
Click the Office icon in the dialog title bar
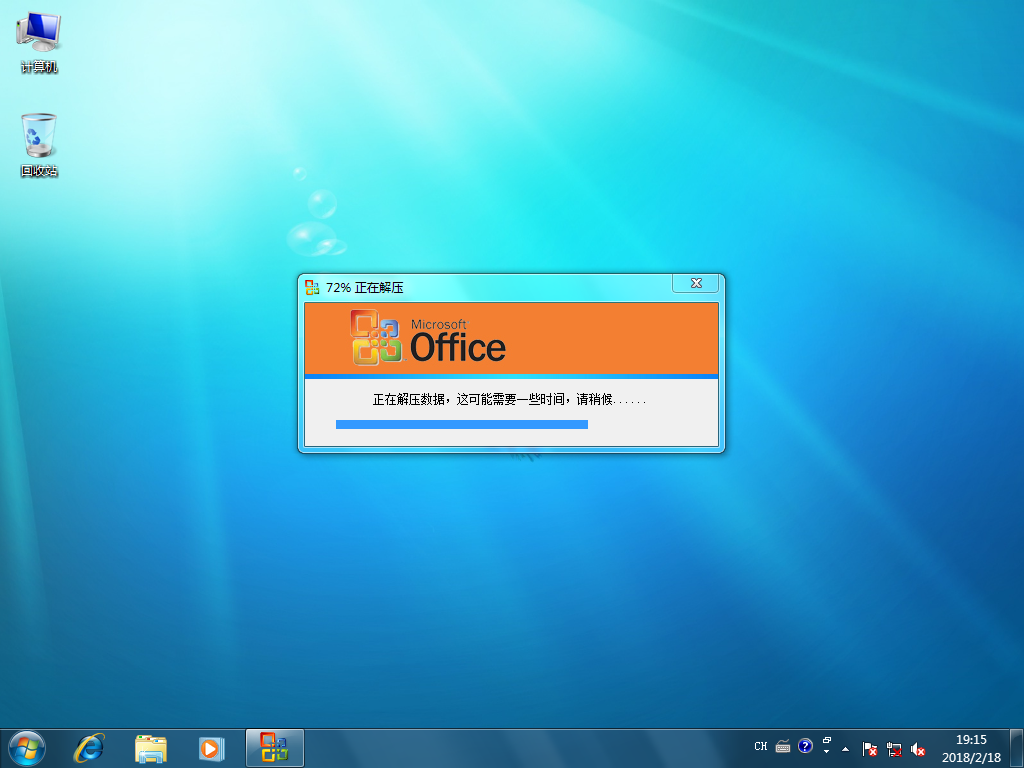click(x=312, y=287)
